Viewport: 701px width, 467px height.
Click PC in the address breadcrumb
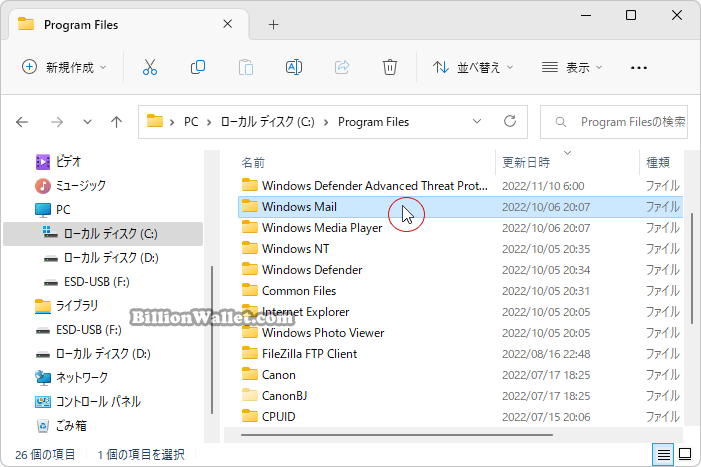(x=191, y=122)
